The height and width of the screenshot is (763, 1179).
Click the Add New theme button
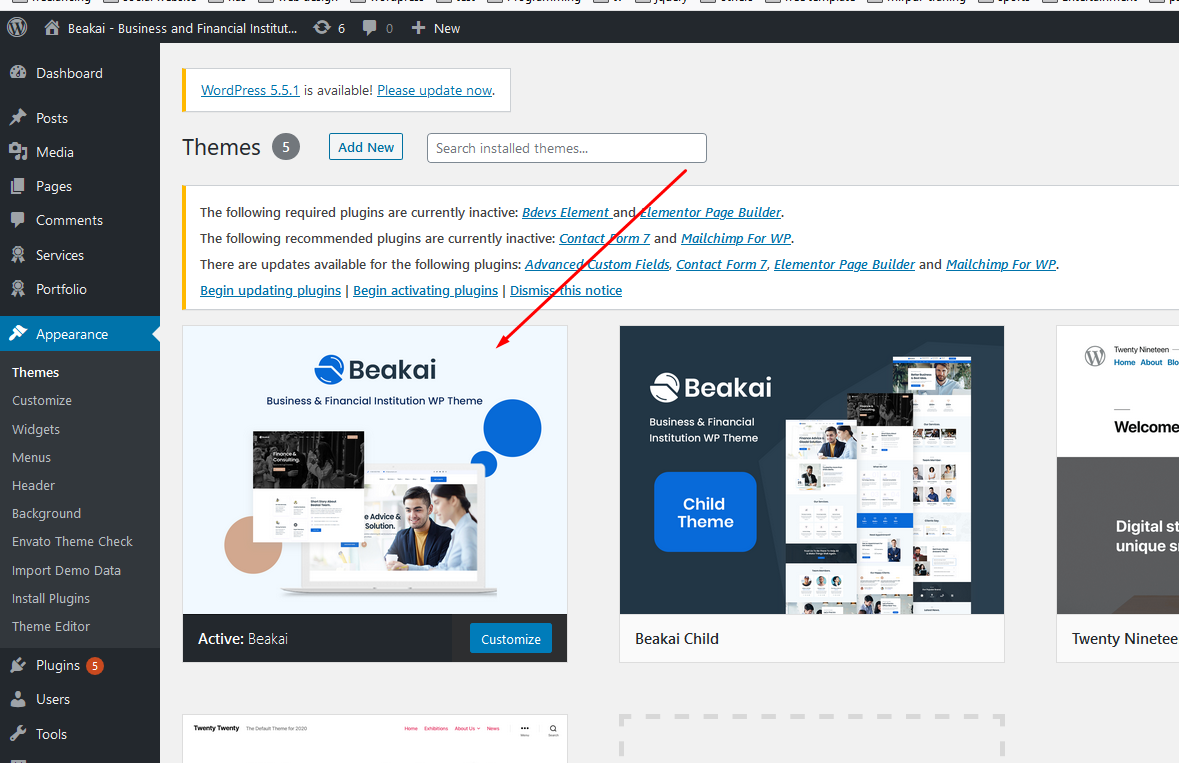(x=366, y=147)
